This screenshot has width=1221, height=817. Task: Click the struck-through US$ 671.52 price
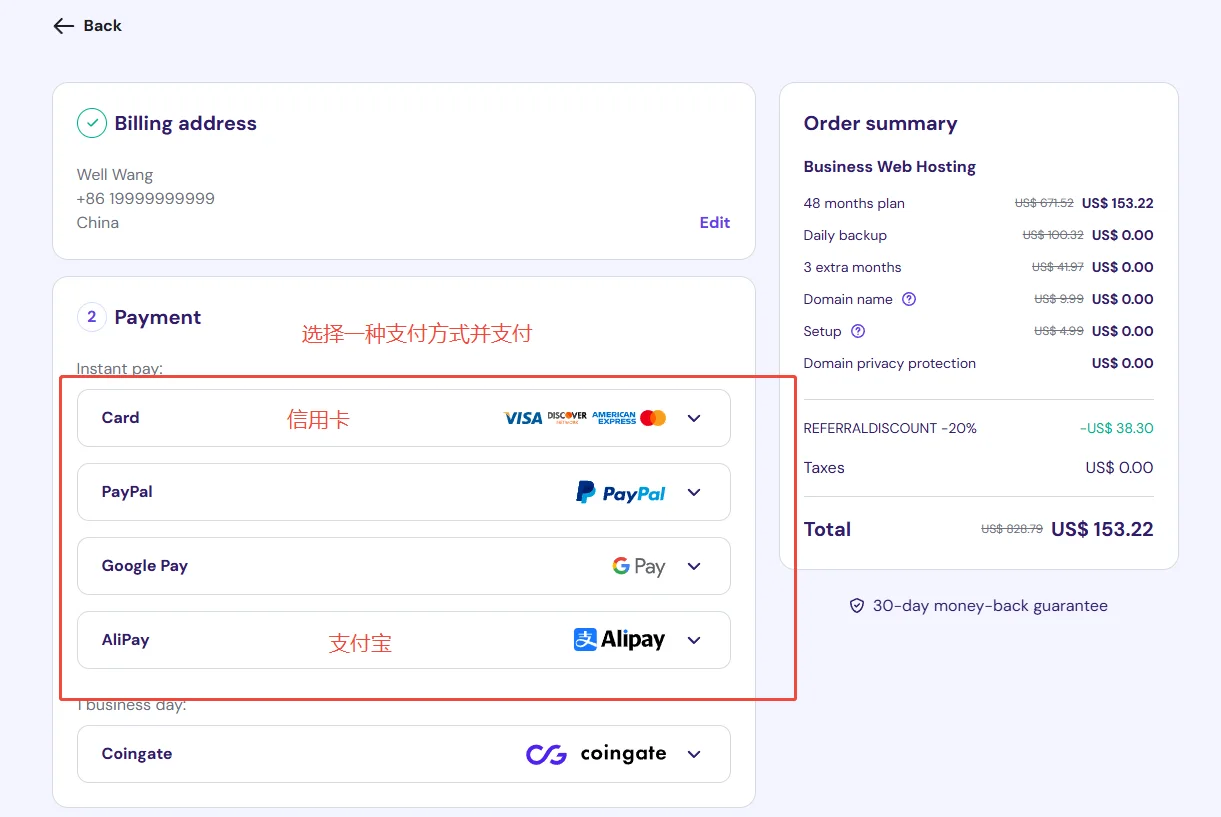click(x=1044, y=203)
